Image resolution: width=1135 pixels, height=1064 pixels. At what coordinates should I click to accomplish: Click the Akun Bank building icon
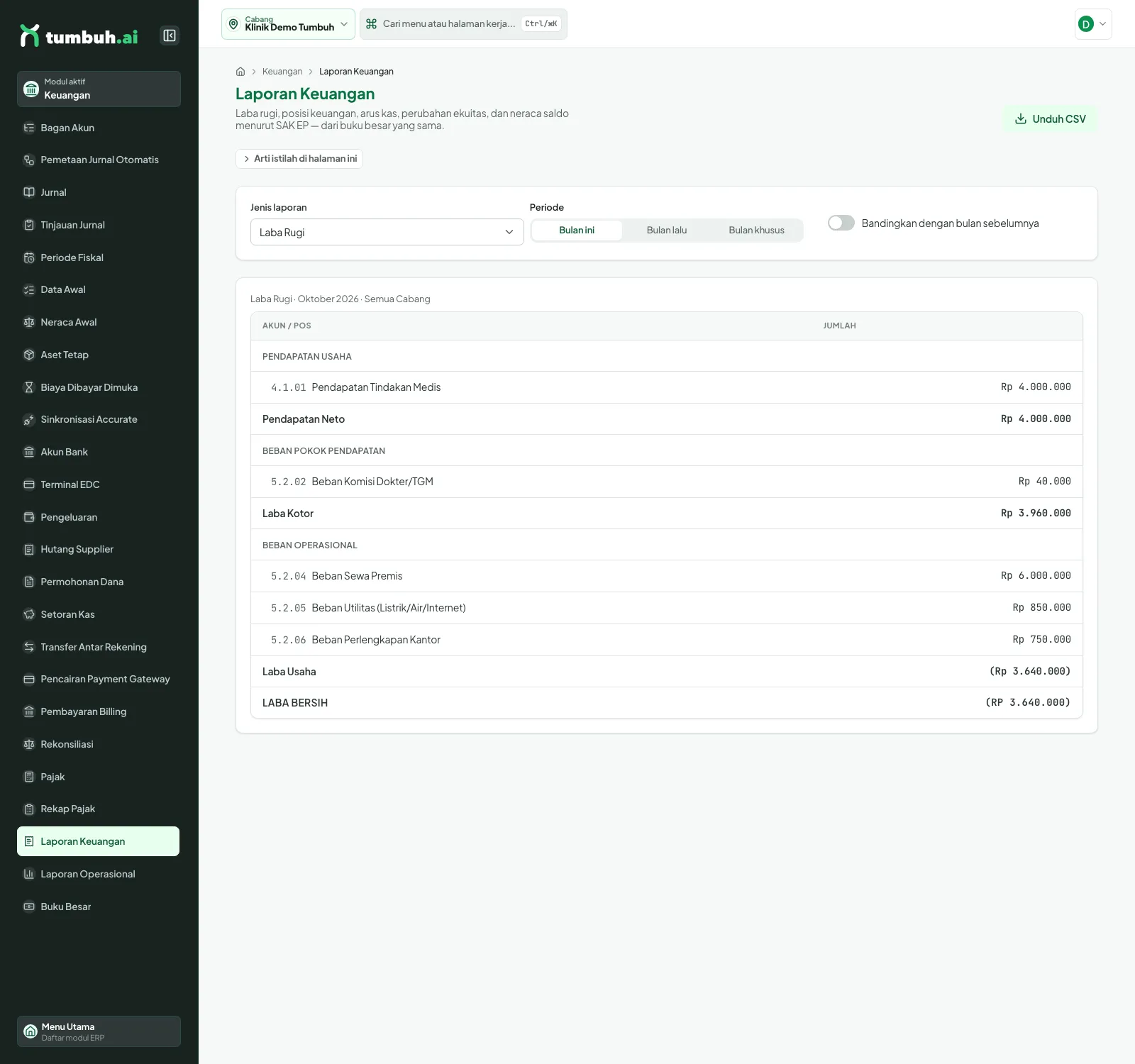coord(29,452)
